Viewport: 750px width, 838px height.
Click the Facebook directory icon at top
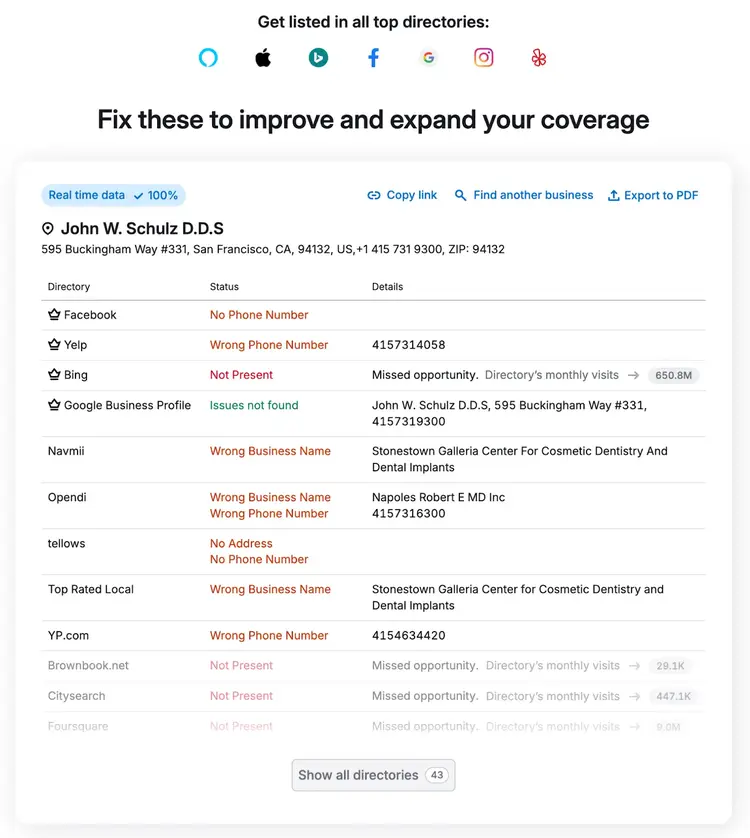tap(374, 58)
